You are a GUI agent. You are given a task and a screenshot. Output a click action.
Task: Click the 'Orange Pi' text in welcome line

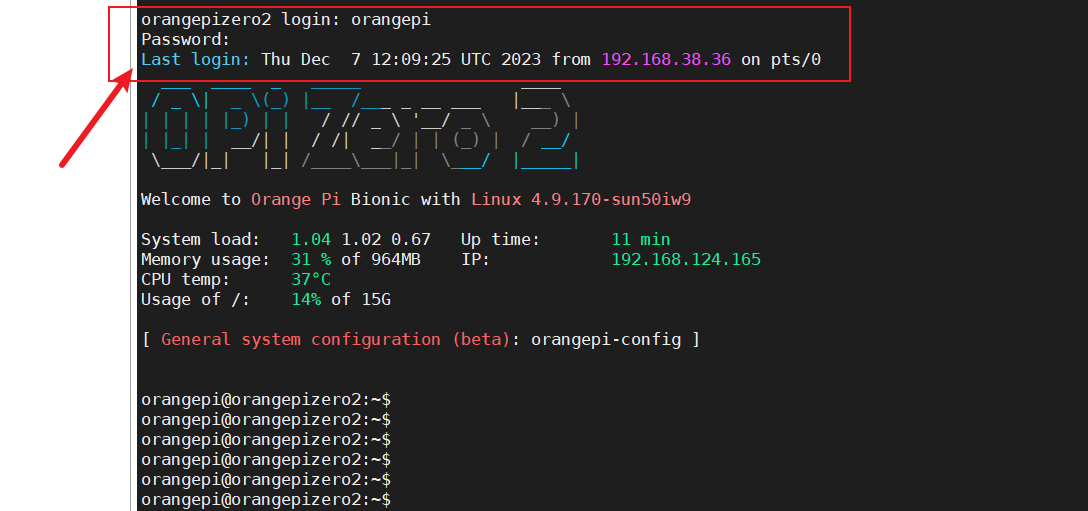[296, 200]
